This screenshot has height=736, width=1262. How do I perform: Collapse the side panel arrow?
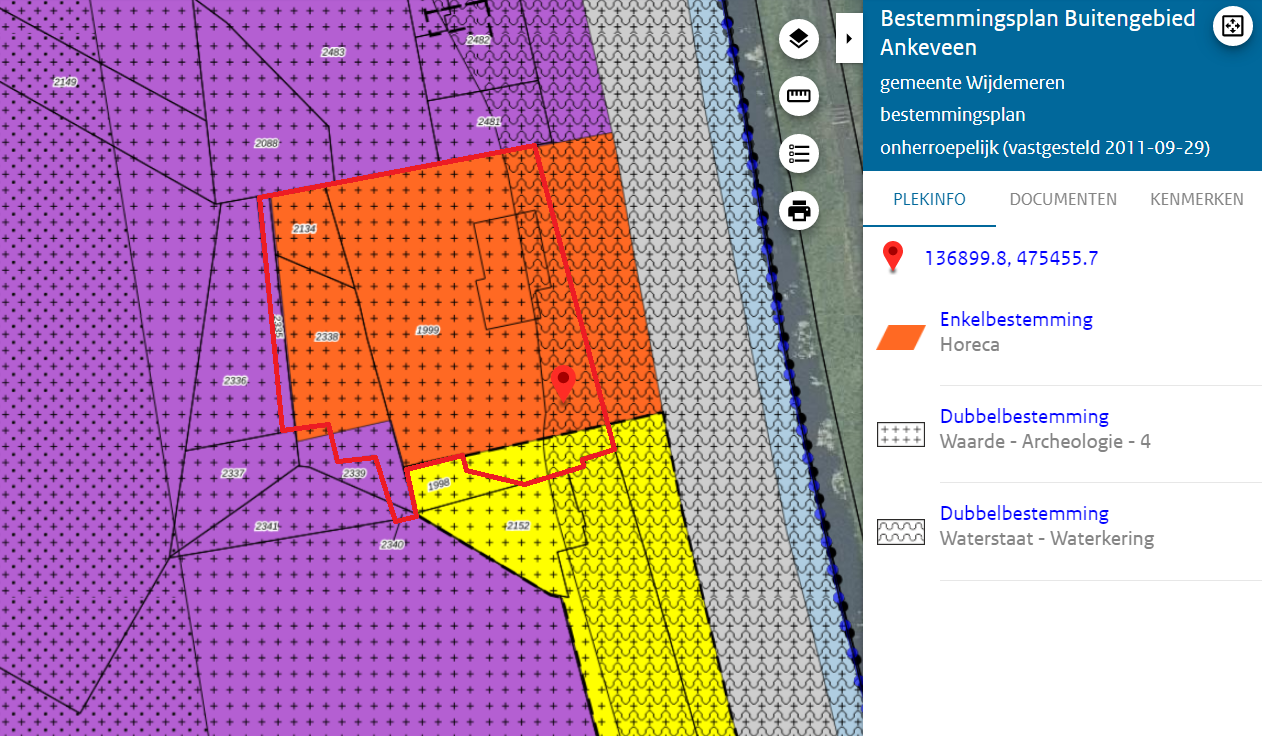[849, 39]
